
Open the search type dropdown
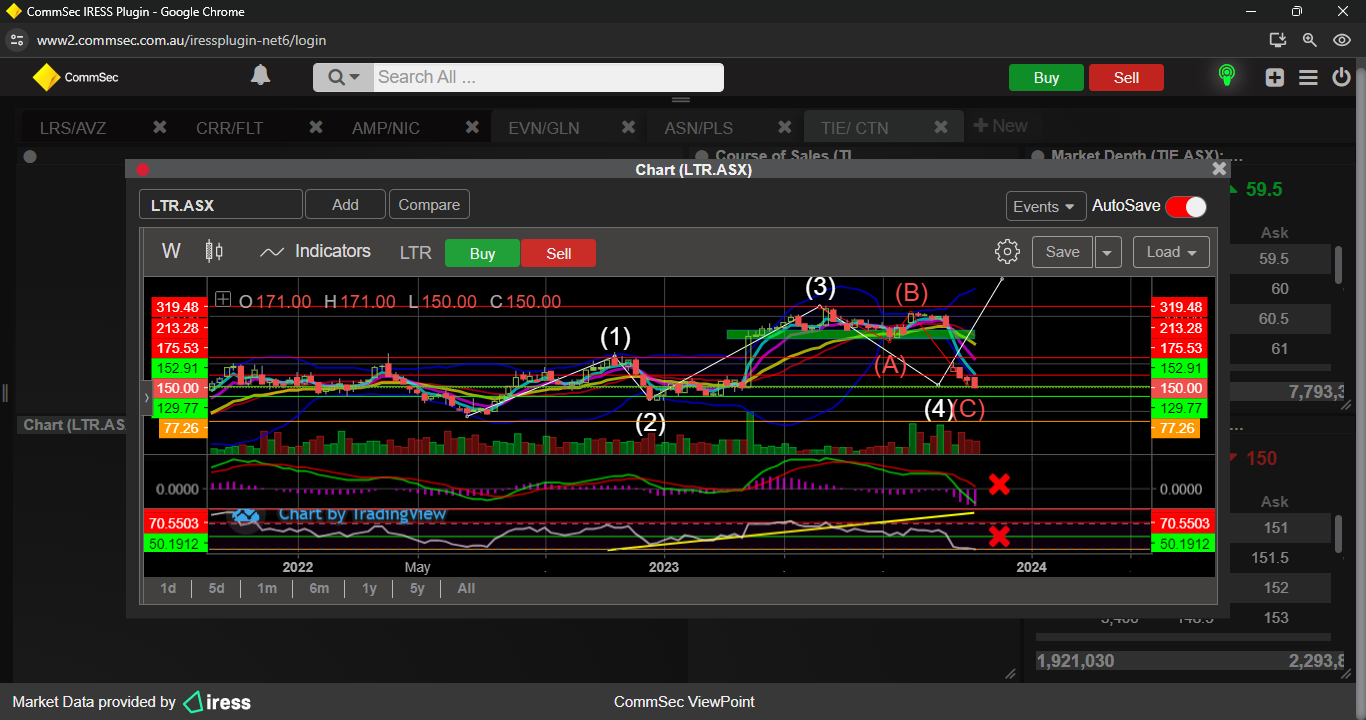coord(343,78)
